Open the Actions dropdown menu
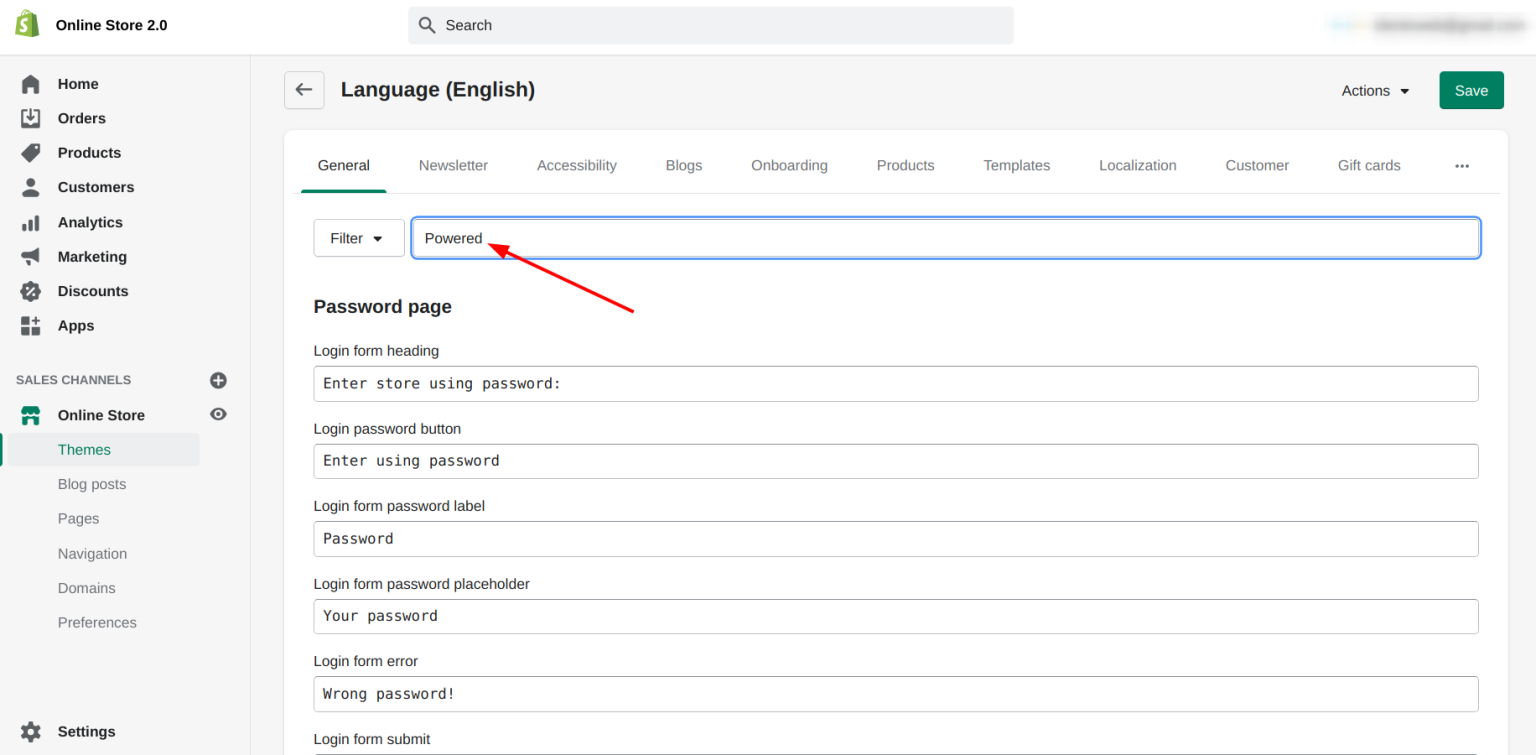Viewport: 1536px width, 755px height. pyautogui.click(x=1375, y=90)
